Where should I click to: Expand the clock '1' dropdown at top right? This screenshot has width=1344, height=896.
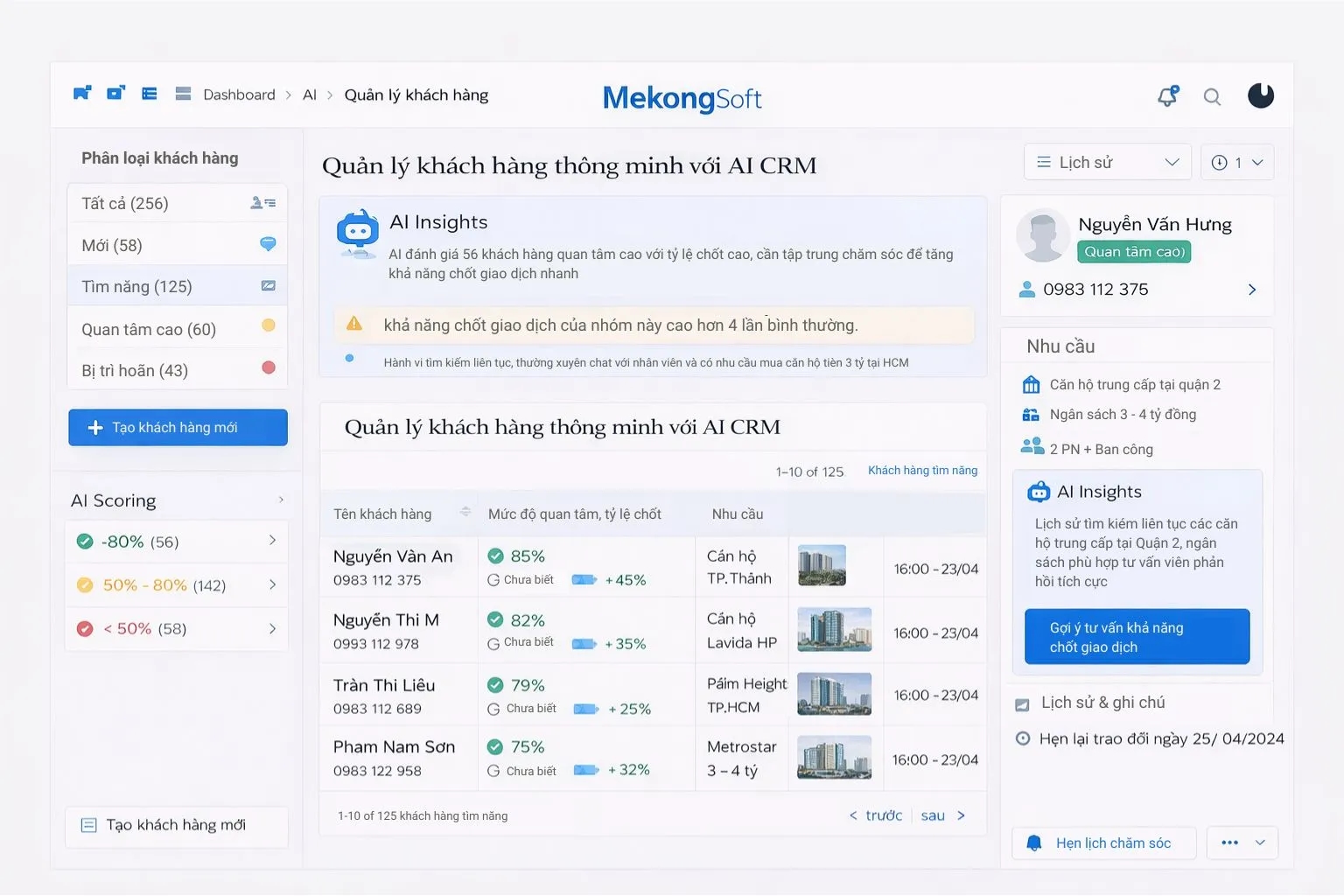click(x=1236, y=162)
